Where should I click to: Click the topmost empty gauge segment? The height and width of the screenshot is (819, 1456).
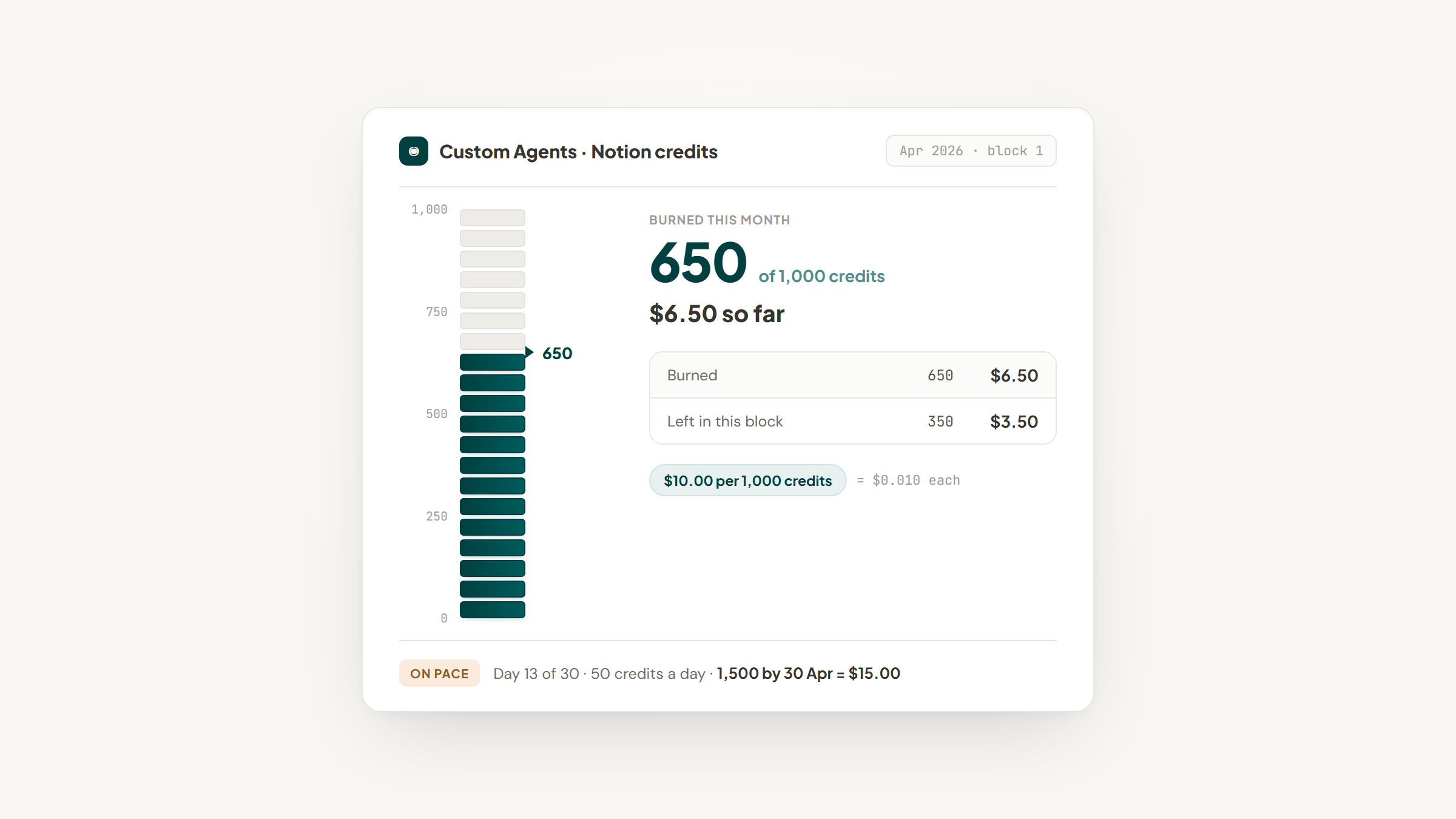click(493, 218)
